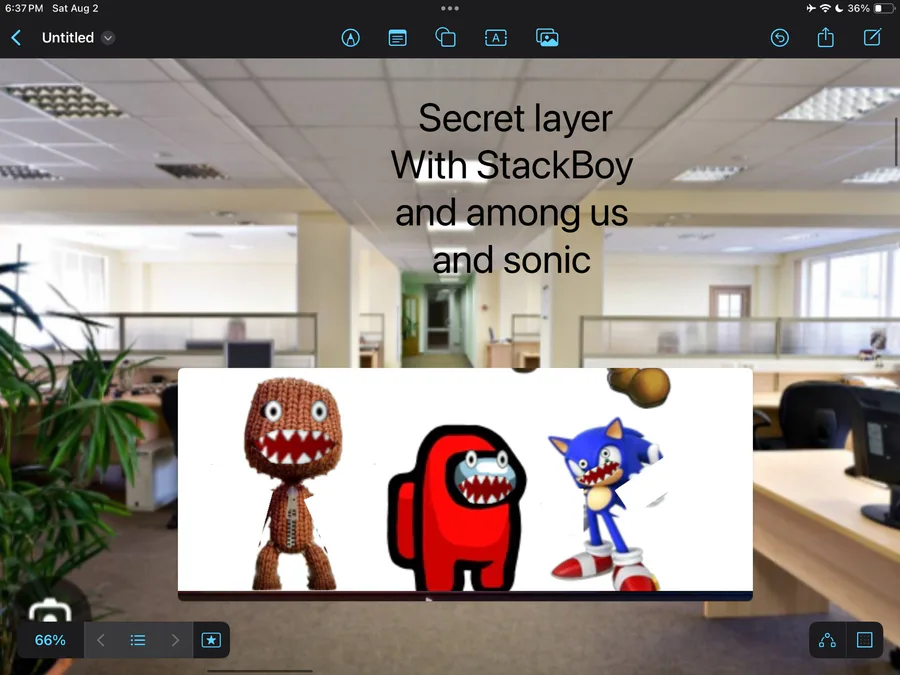The width and height of the screenshot is (900, 675).
Task: Tap the Wi-Fi status icon
Action: (x=825, y=9)
